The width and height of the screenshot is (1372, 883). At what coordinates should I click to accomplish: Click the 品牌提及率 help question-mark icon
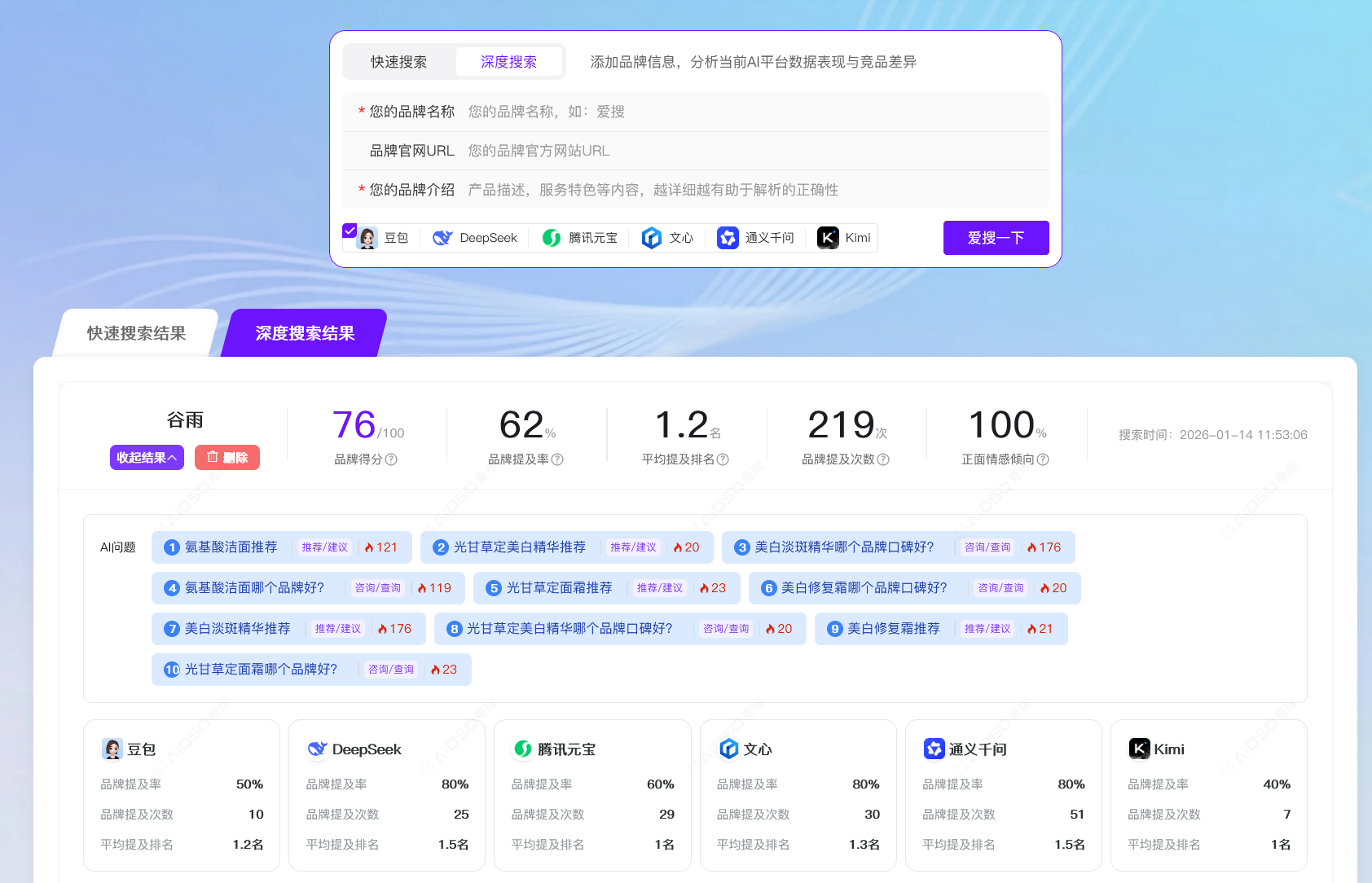point(557,459)
